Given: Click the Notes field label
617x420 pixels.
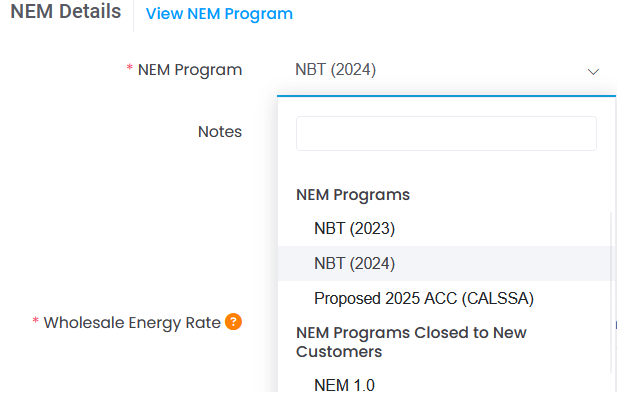Looking at the screenshot, I should pyautogui.click(x=220, y=132).
